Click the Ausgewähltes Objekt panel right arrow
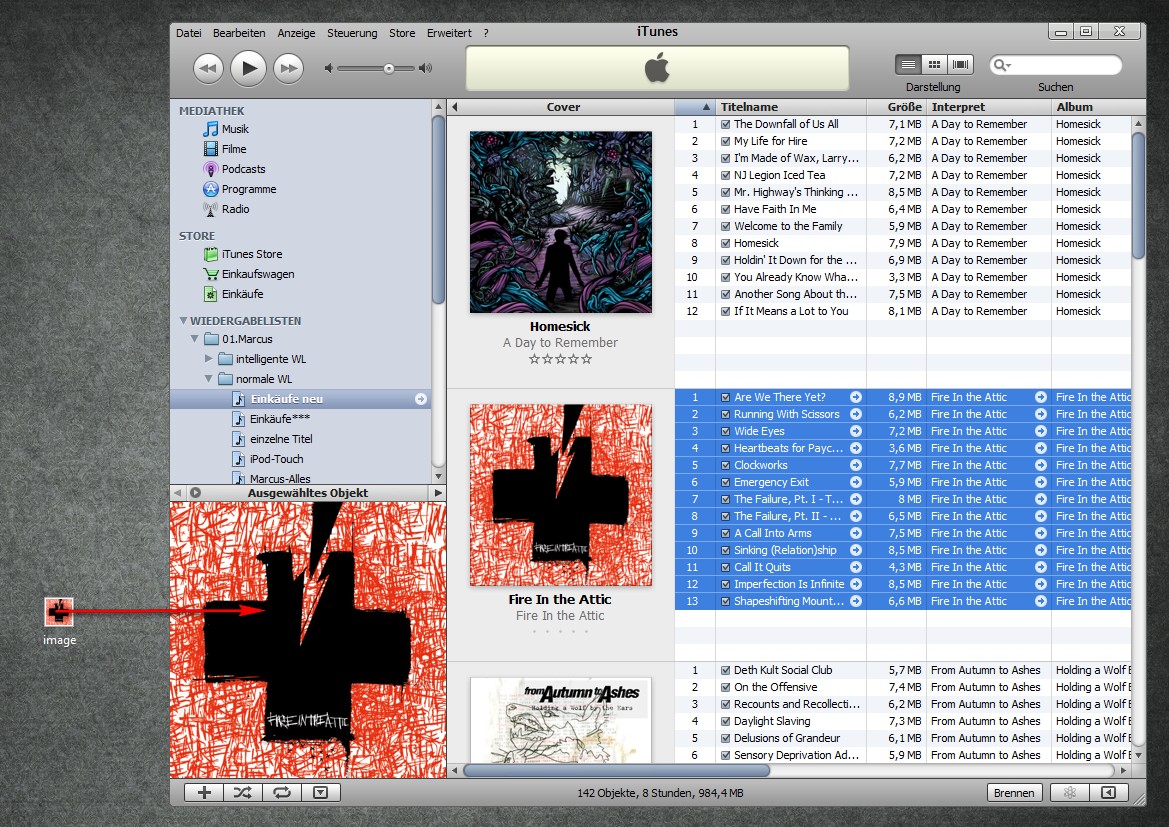1169x827 pixels. point(438,493)
